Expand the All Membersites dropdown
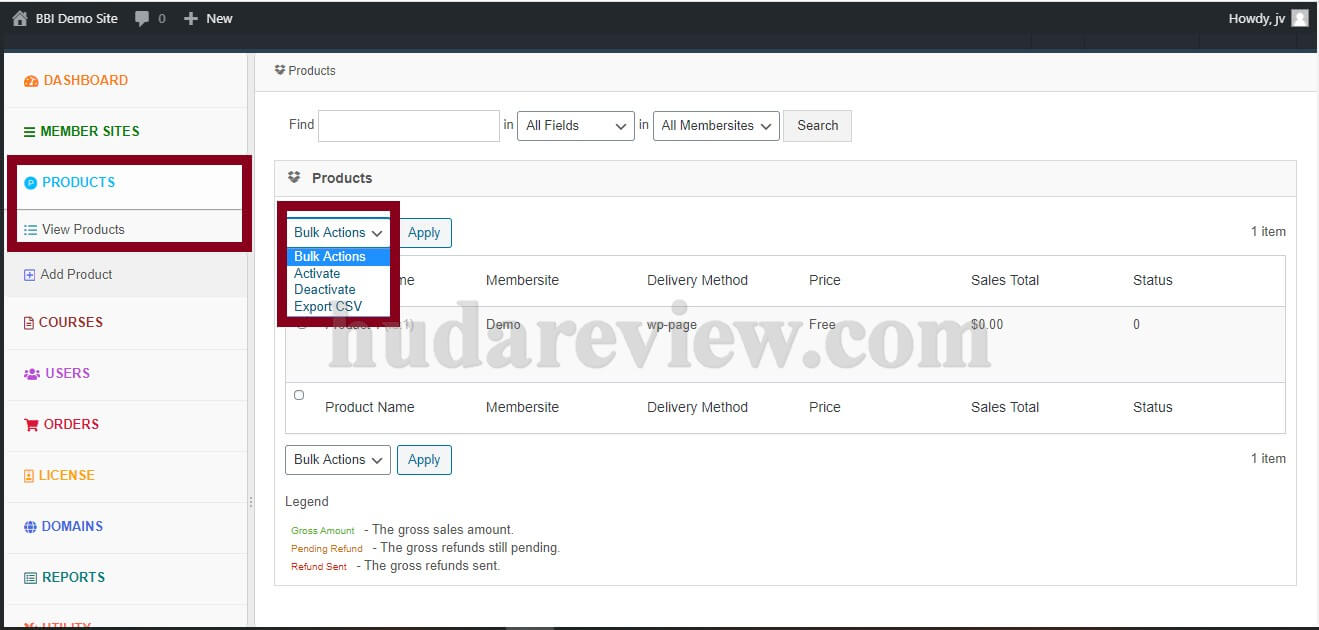1319x630 pixels. (x=715, y=126)
